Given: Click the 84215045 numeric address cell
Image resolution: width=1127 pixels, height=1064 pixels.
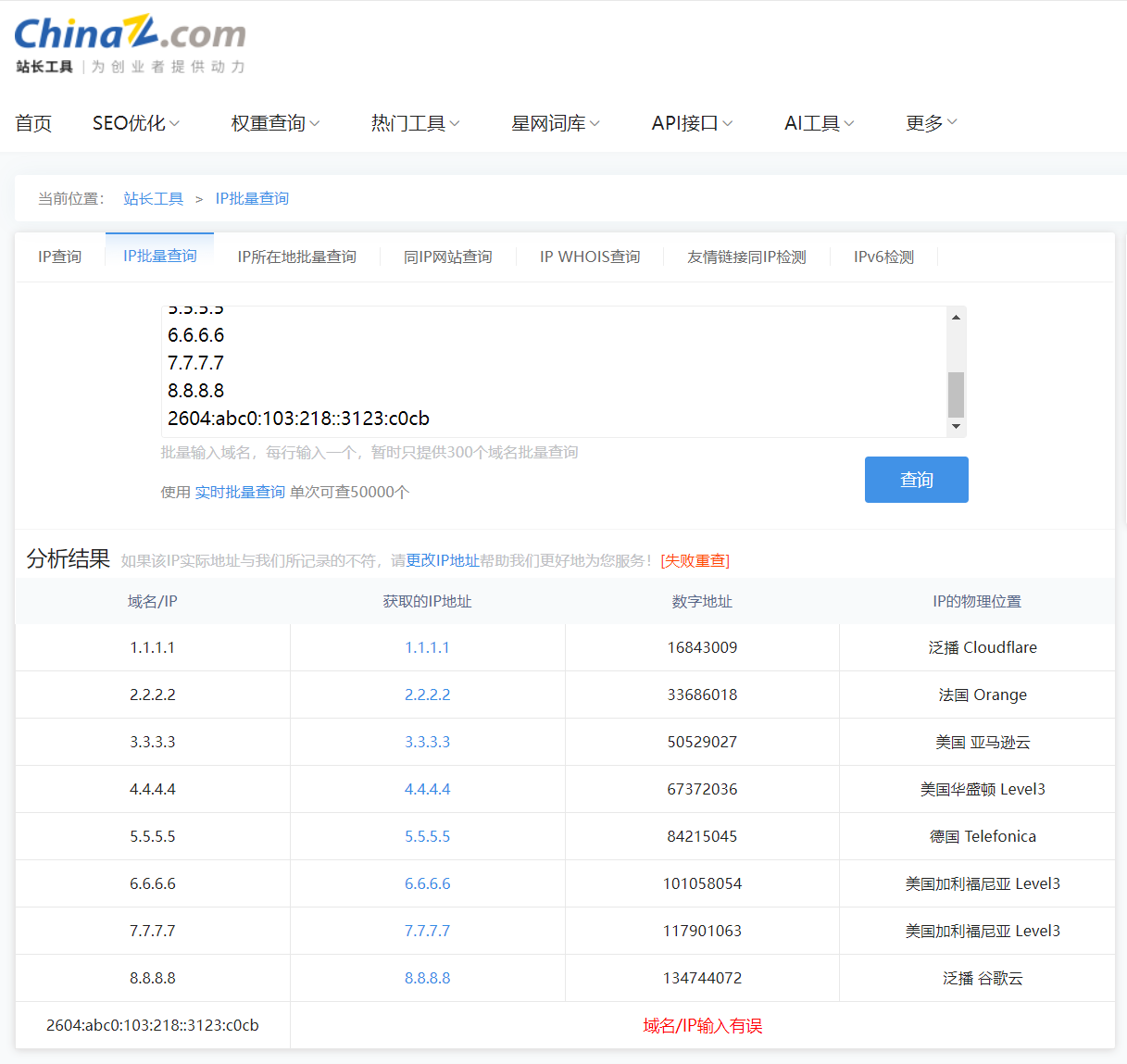Looking at the screenshot, I should coord(702,836).
